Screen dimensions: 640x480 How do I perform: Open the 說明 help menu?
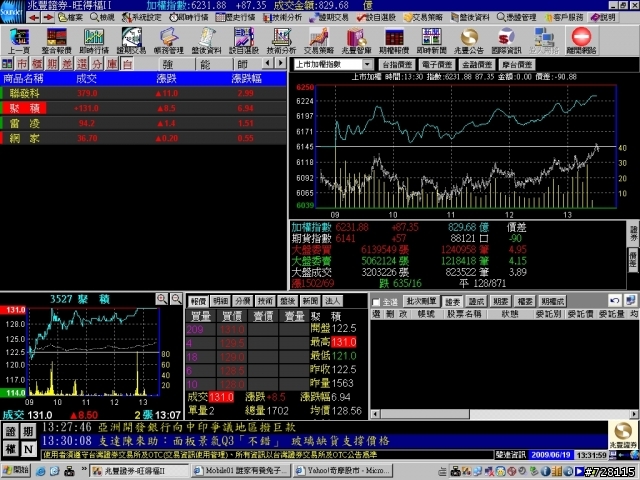click(603, 18)
